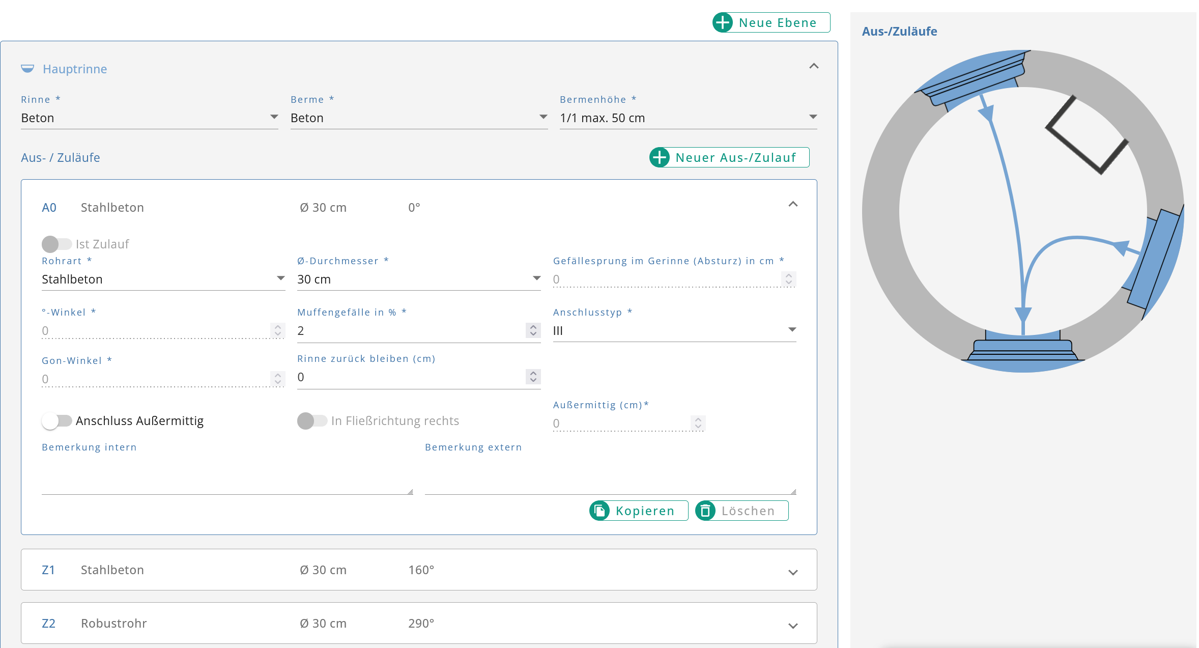This screenshot has height=648, width=1199.
Task: Click the Gefällesprung im Gerinne field
Action: click(x=674, y=279)
